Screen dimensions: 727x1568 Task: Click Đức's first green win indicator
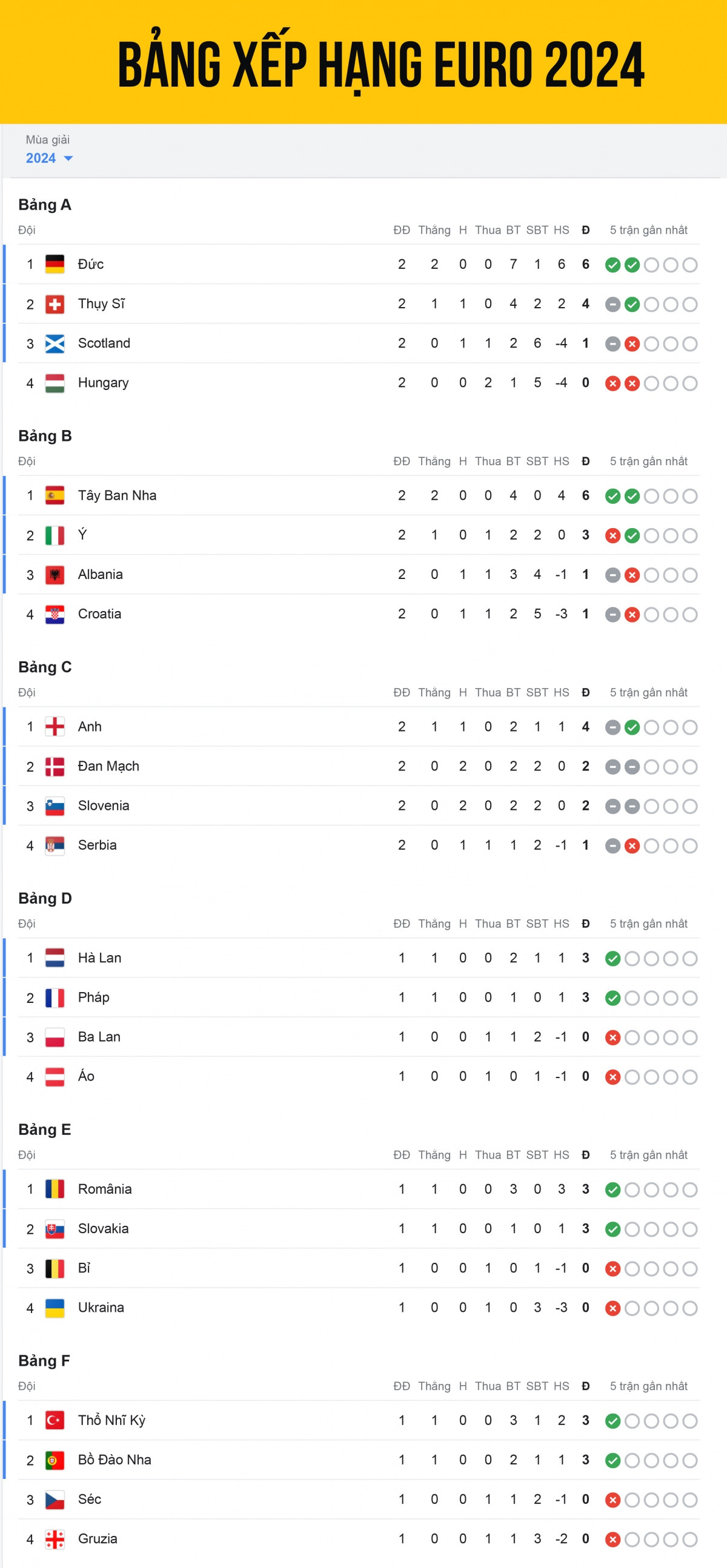coord(612,265)
